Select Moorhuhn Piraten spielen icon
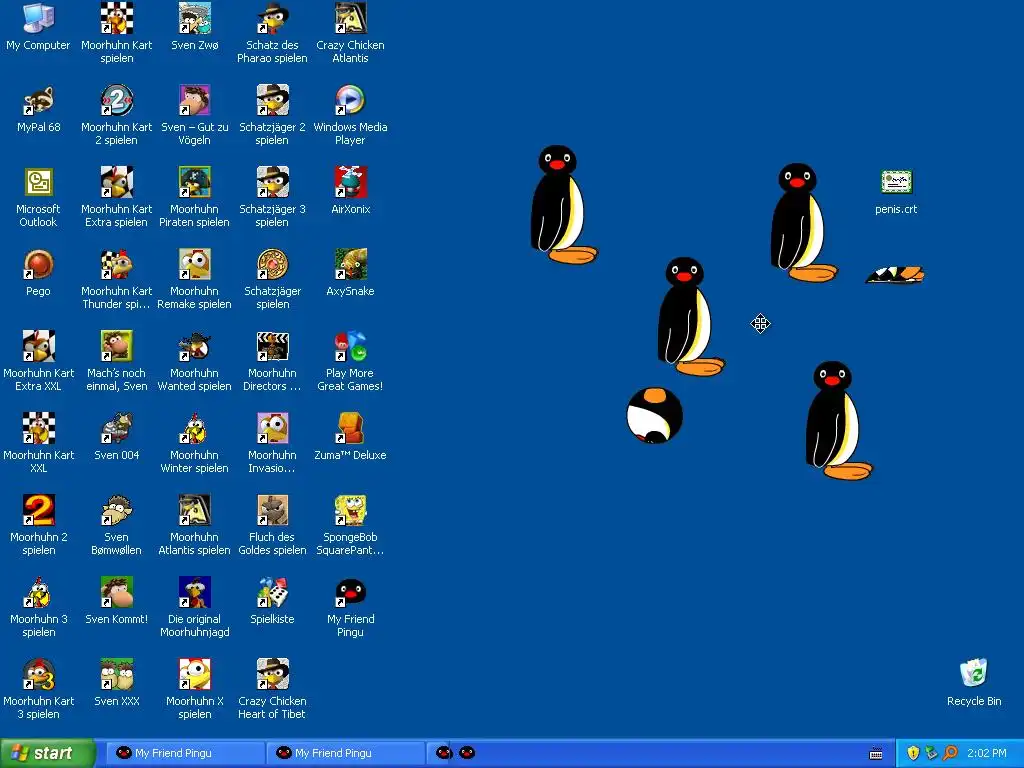Screen dimensions: 1024x768 195,182
